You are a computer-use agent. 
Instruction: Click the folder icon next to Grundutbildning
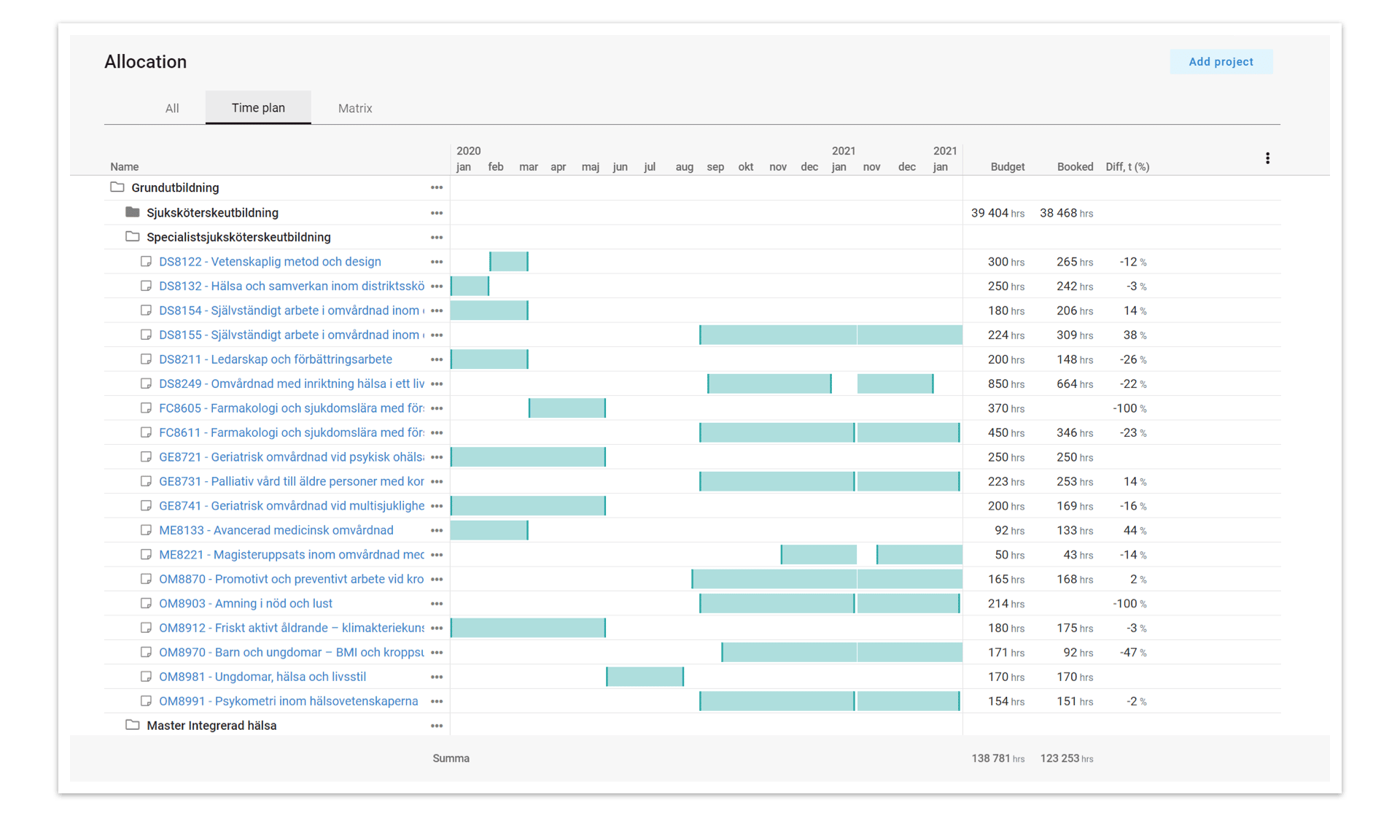[117, 187]
